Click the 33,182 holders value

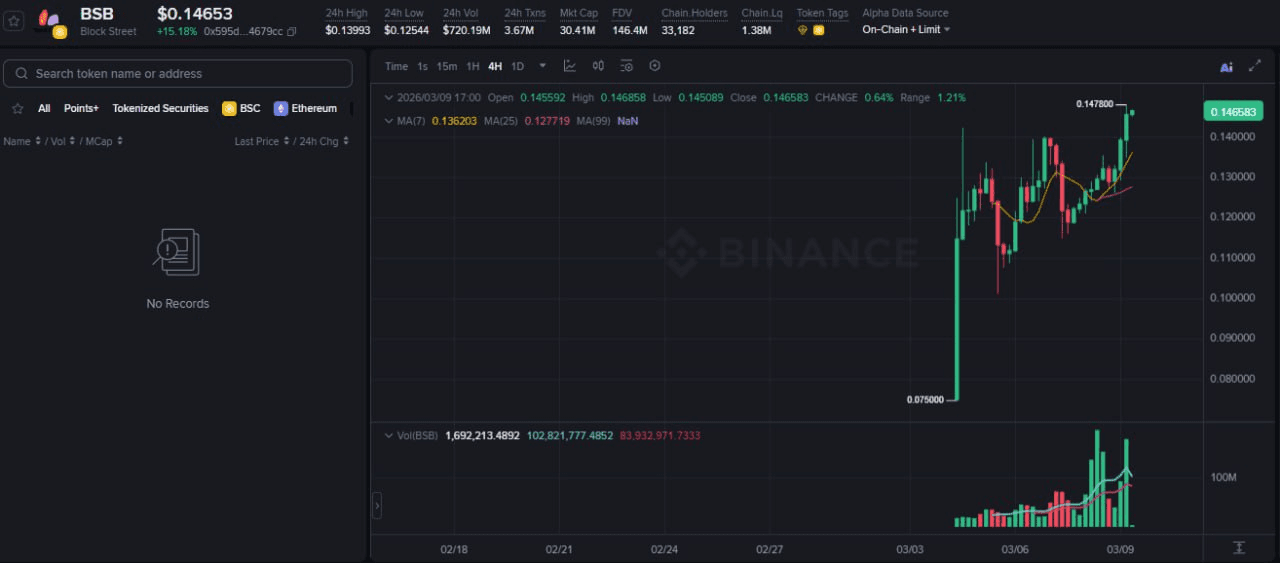coord(678,31)
